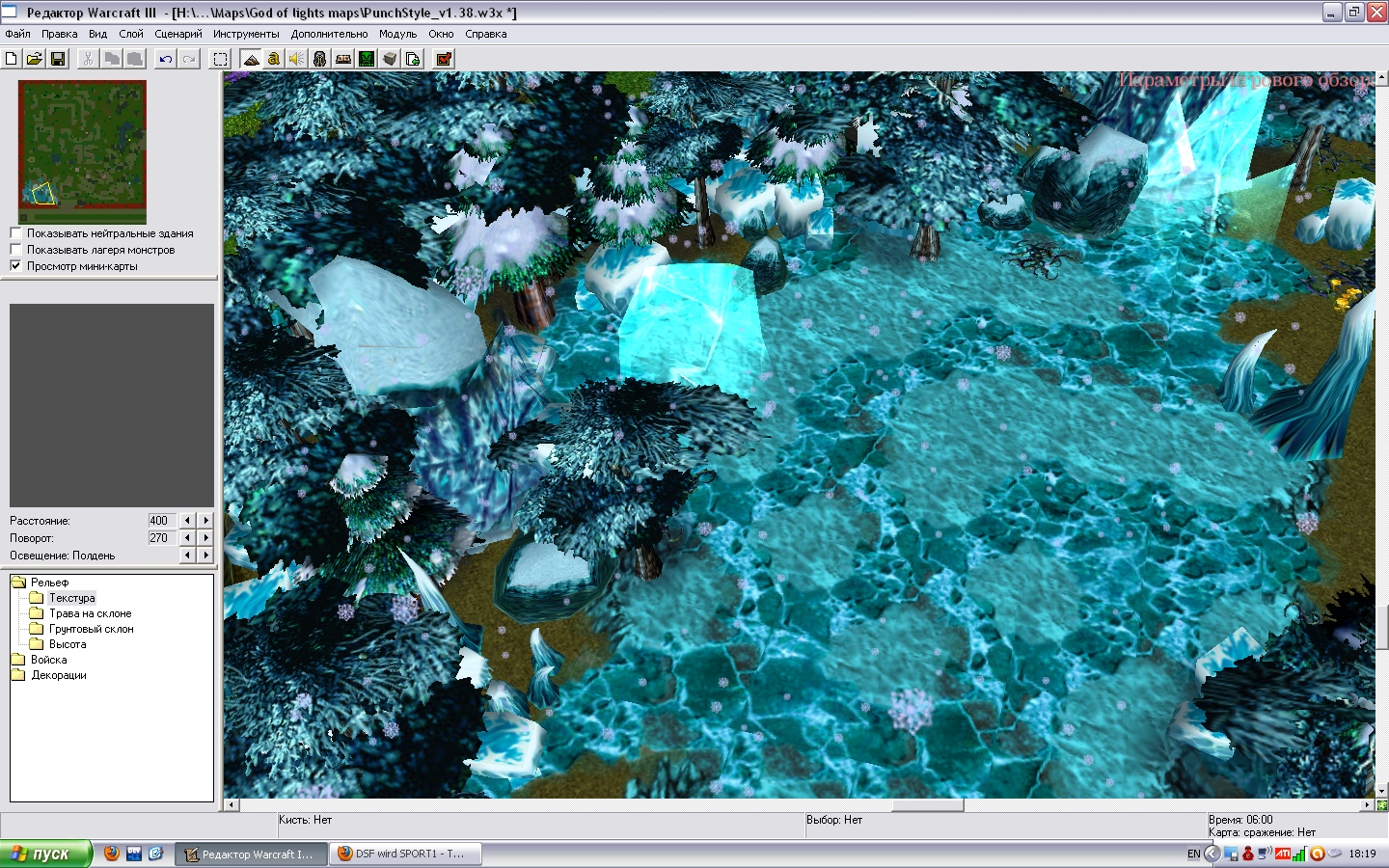The height and width of the screenshot is (868, 1389).
Task: Open the пуск Start menu
Action: tap(45, 854)
